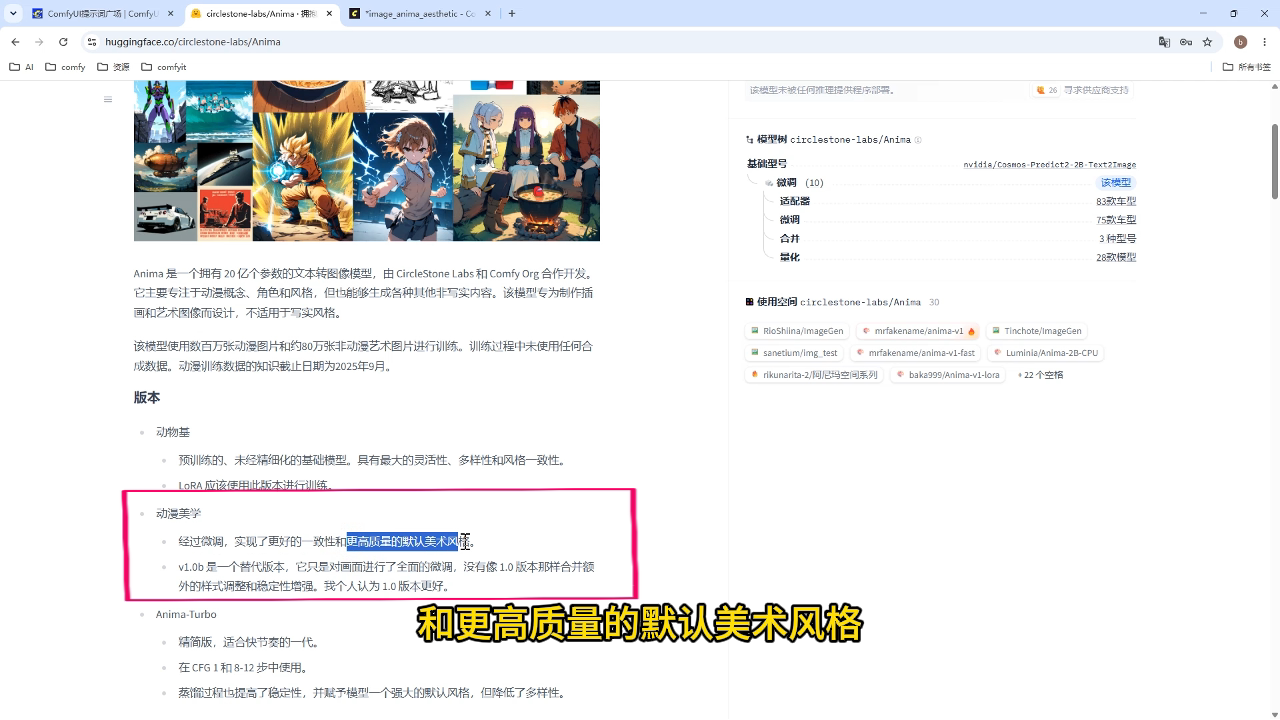Click the 版本 section heading
Viewport: 1280px width, 720px height.
[x=147, y=398]
